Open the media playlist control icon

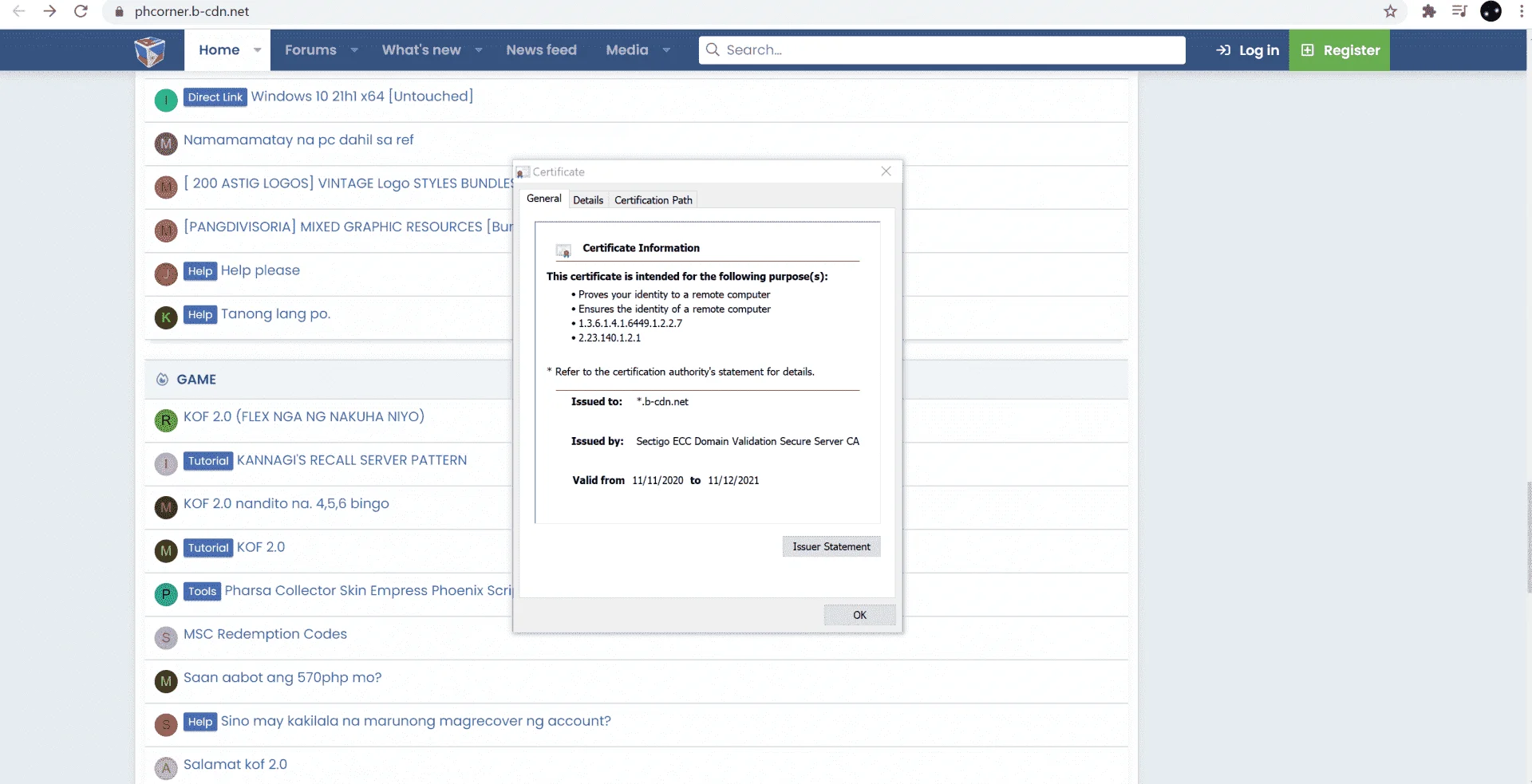[1459, 11]
